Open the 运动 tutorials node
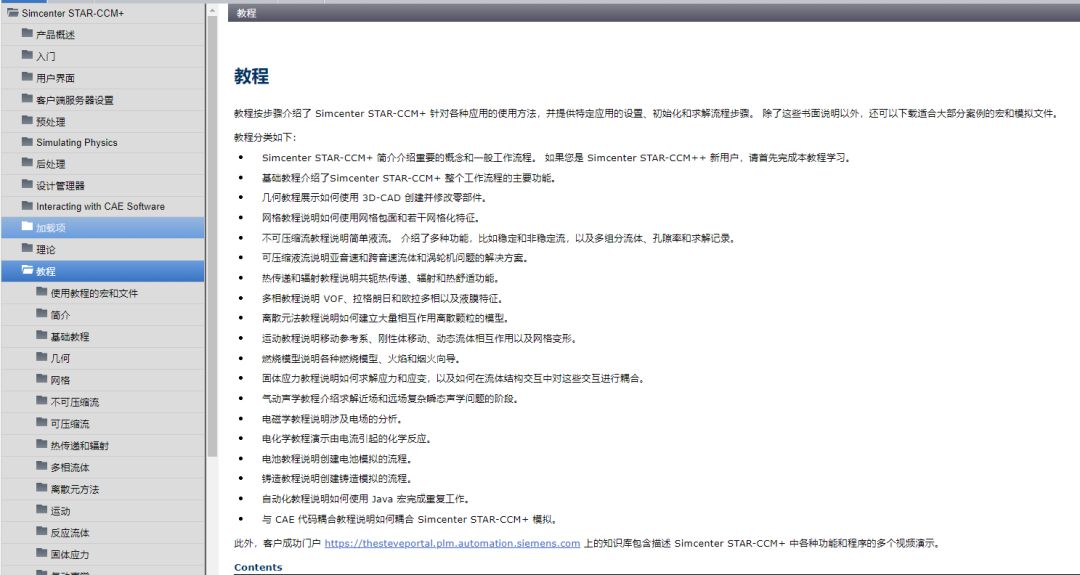The height and width of the screenshot is (575, 1080). (60, 510)
